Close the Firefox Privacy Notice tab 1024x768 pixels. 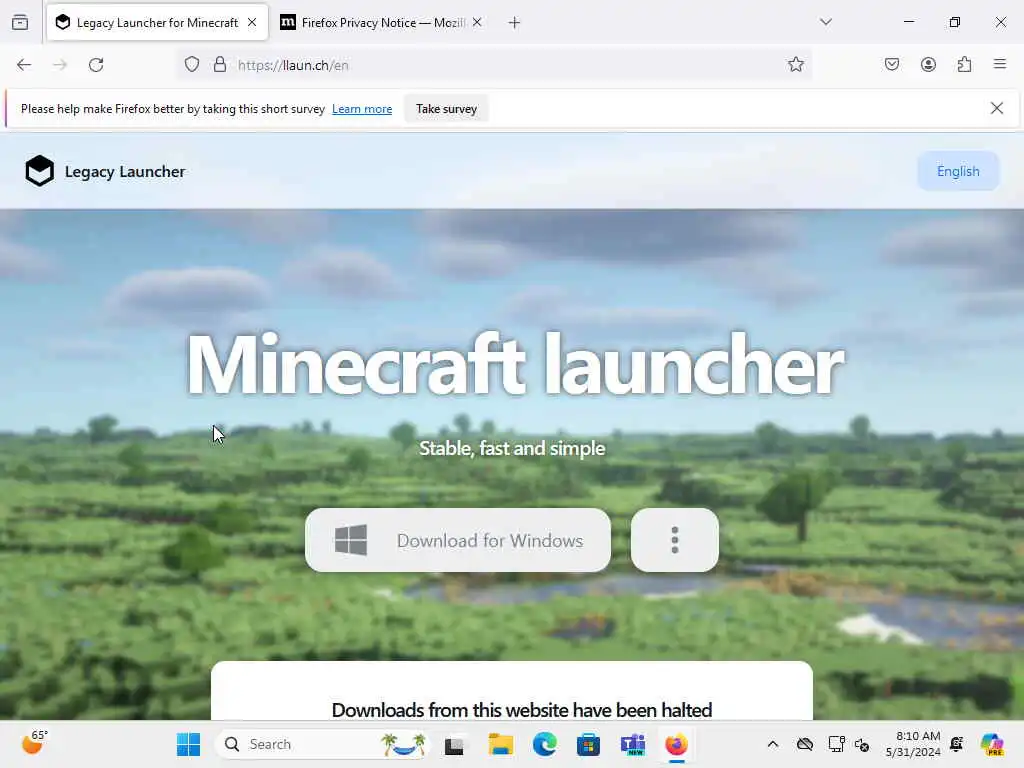[477, 22]
